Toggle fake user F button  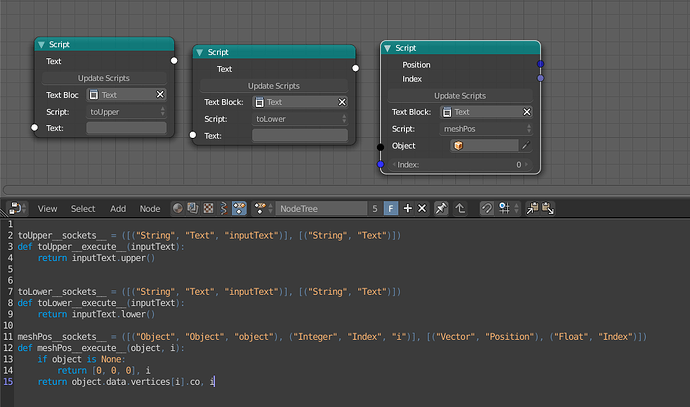pyautogui.click(x=391, y=209)
